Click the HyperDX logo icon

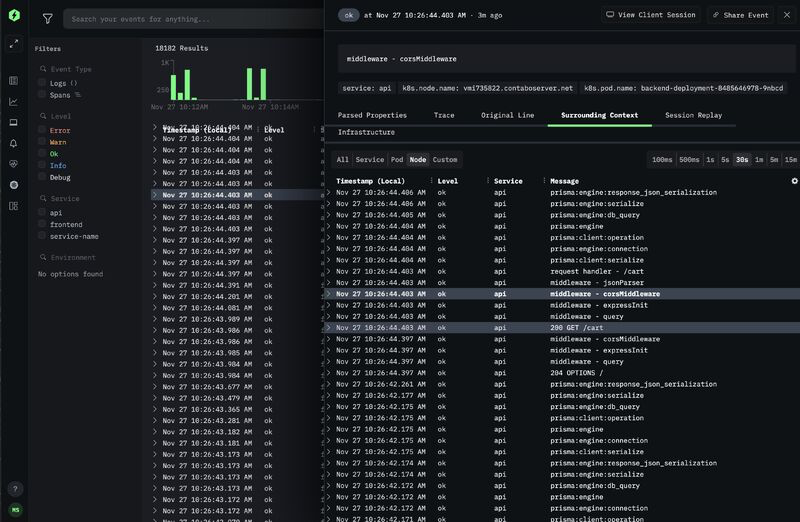[x=14, y=15]
